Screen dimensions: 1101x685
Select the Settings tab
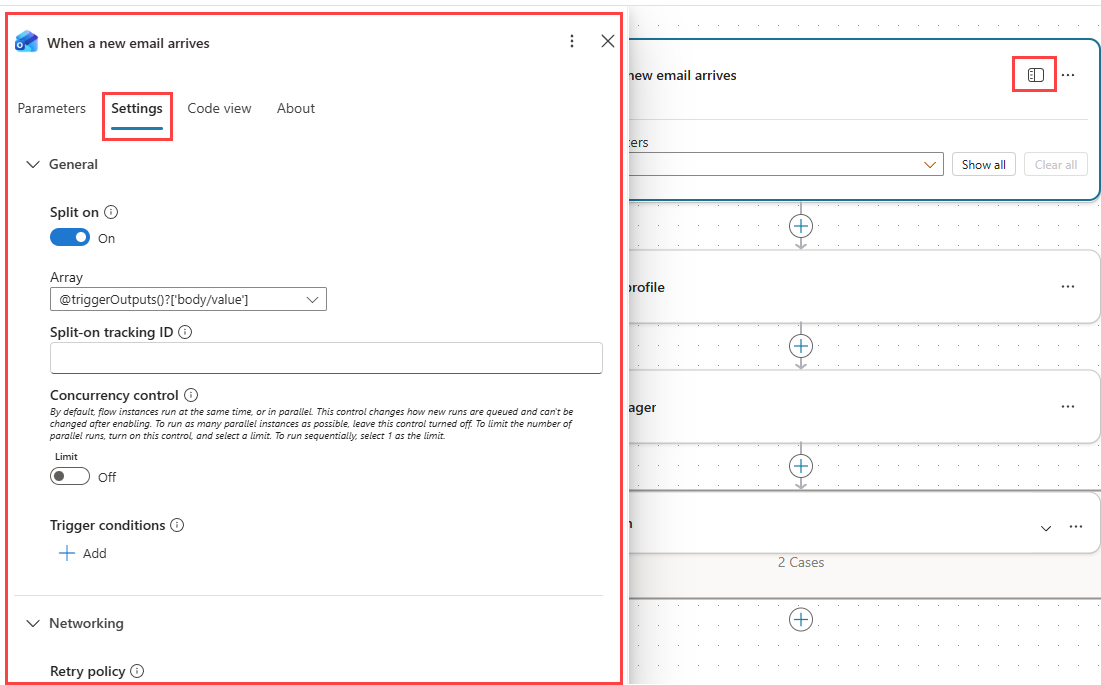click(x=137, y=108)
